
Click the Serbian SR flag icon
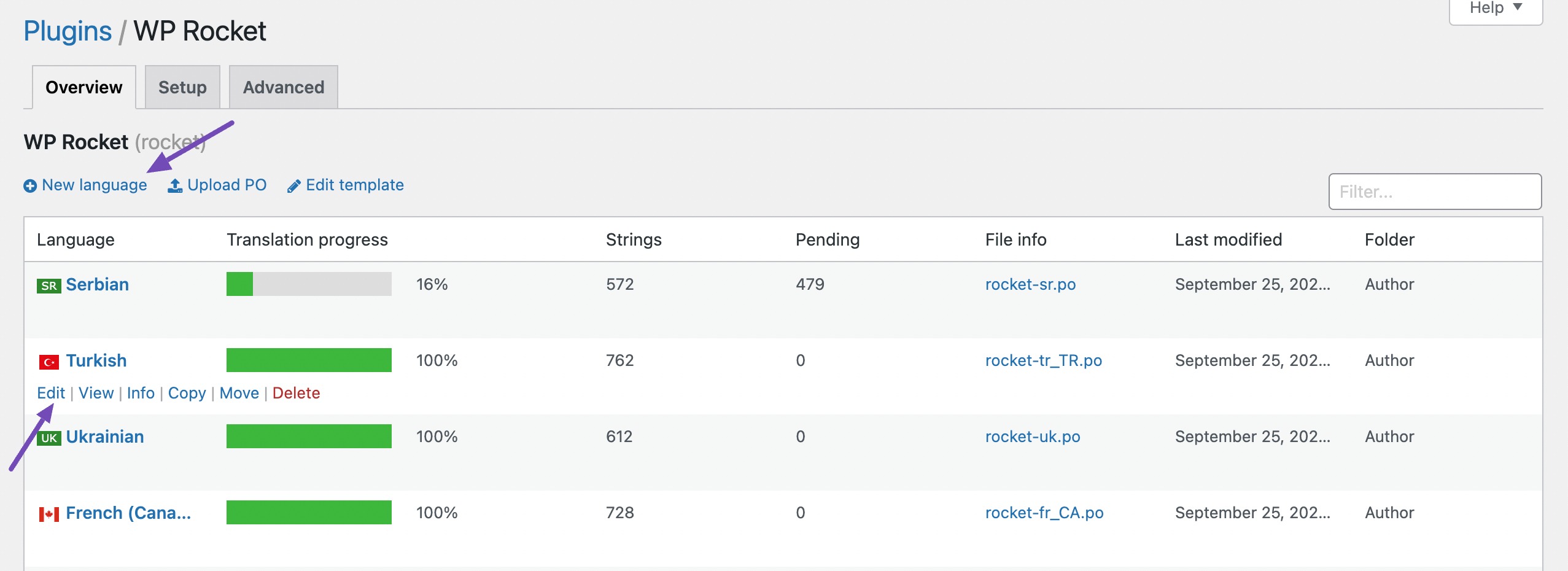click(49, 285)
